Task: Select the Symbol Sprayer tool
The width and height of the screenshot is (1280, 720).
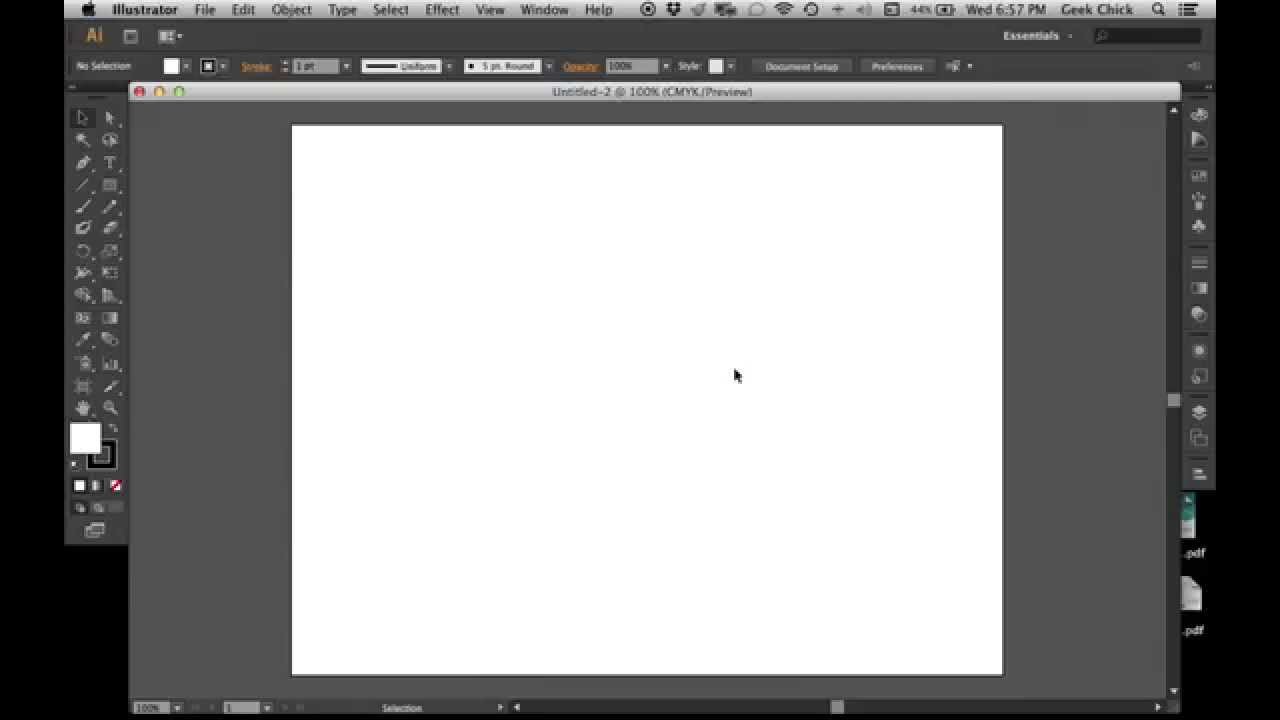Action: coord(83,364)
